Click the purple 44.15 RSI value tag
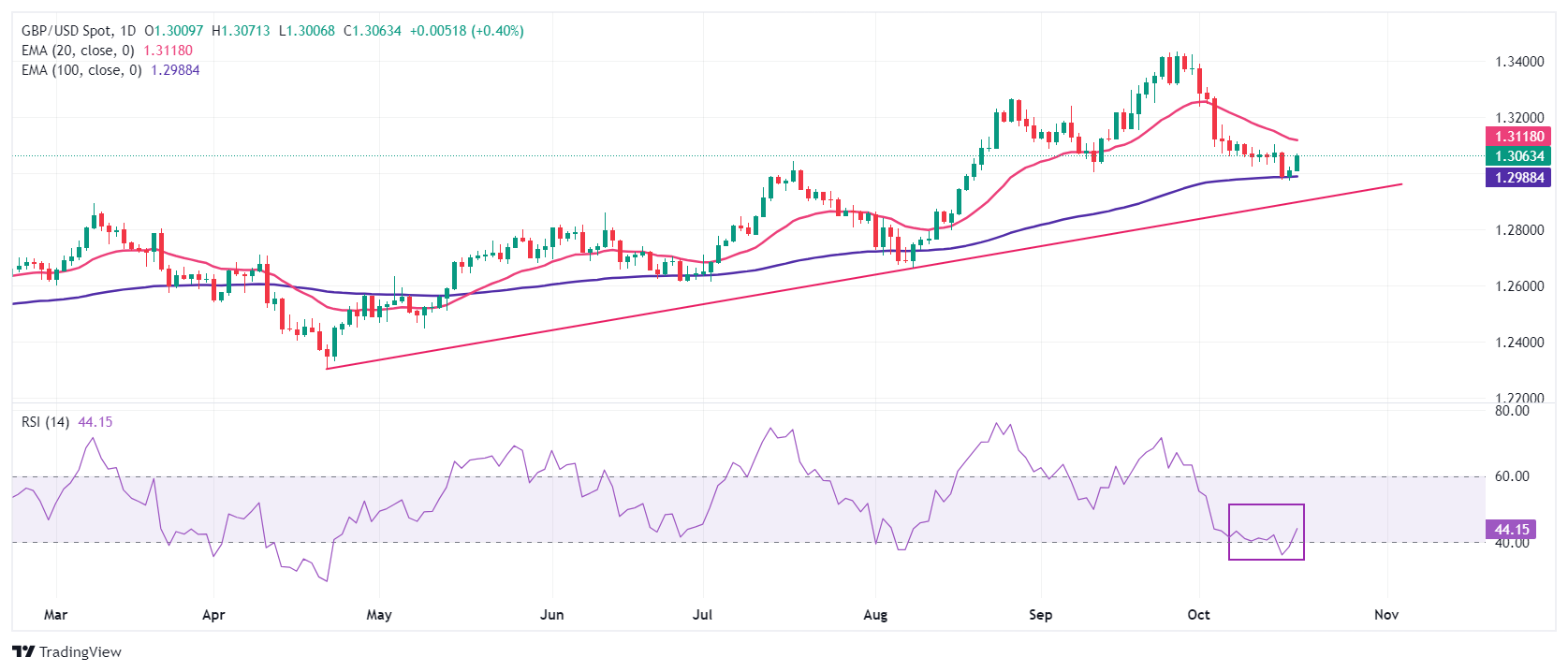Image resolution: width=1568 pixels, height=672 pixels. [1511, 530]
